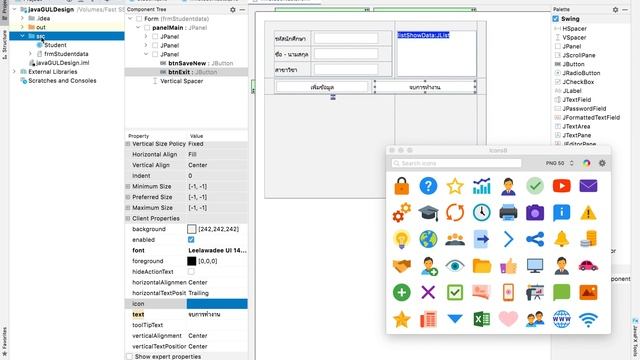The width and height of the screenshot is (640, 360).
Task: Toggle the enabled property checkbox
Action: tap(191, 240)
